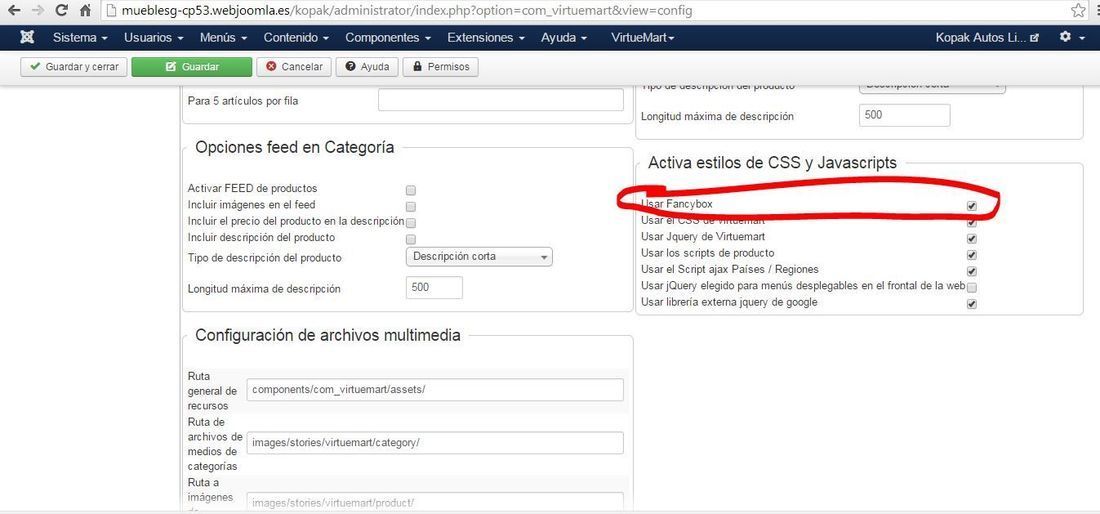
Task: Open the Usuarios menu
Action: coord(154,37)
